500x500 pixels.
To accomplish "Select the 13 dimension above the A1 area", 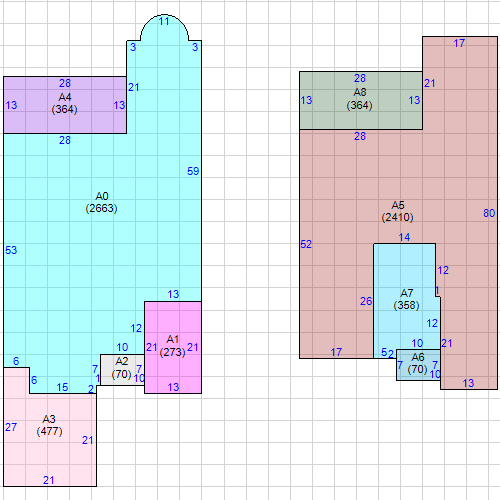I will click(173, 294).
